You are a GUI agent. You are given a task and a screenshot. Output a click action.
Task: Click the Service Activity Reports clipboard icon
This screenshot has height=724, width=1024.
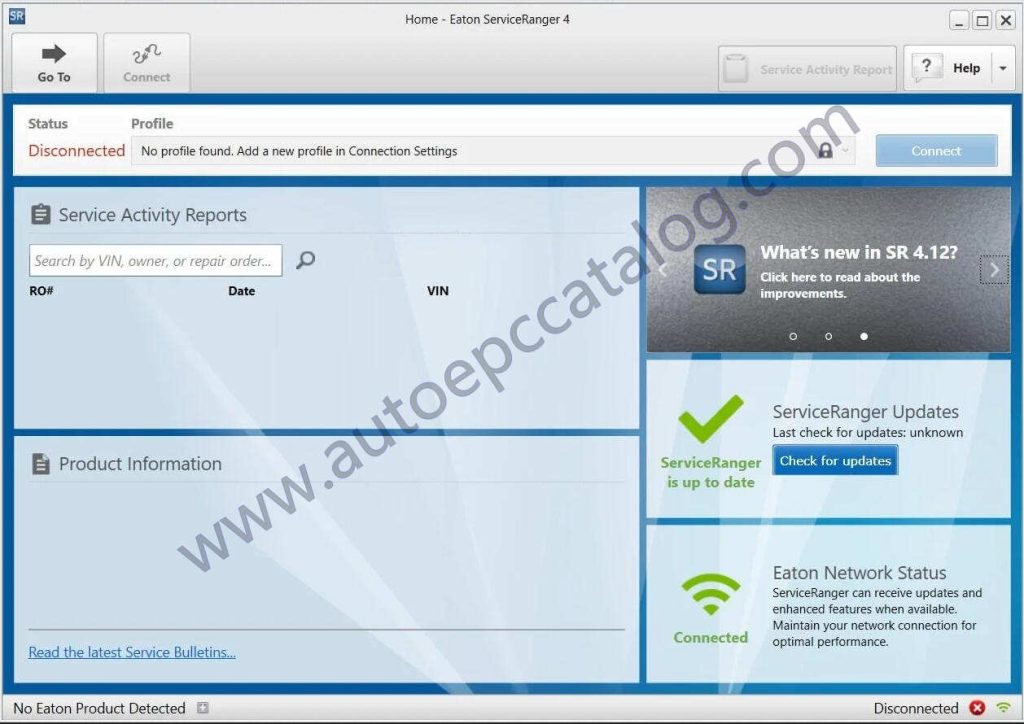(x=41, y=213)
